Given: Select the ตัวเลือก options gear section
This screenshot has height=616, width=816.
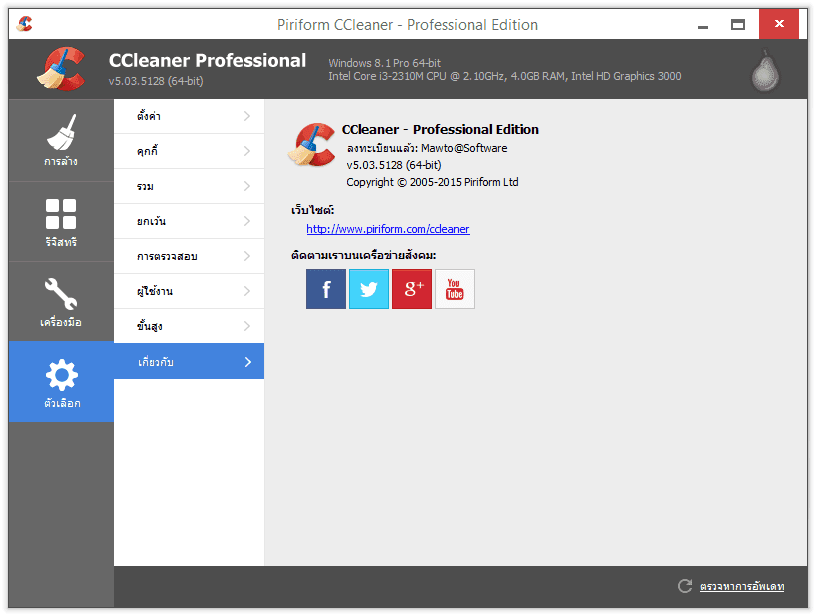Looking at the screenshot, I should pos(61,382).
